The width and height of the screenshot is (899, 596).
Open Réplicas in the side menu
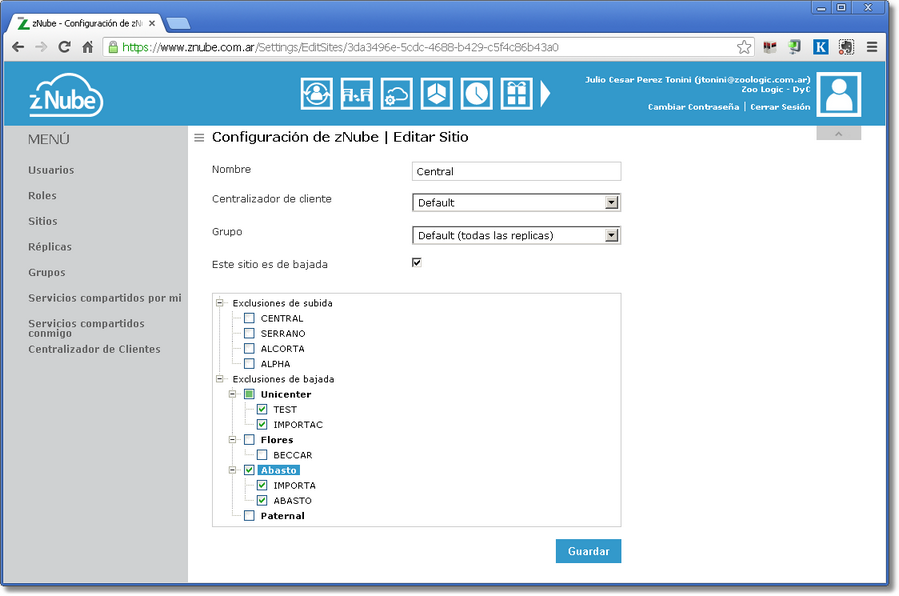(x=50, y=247)
